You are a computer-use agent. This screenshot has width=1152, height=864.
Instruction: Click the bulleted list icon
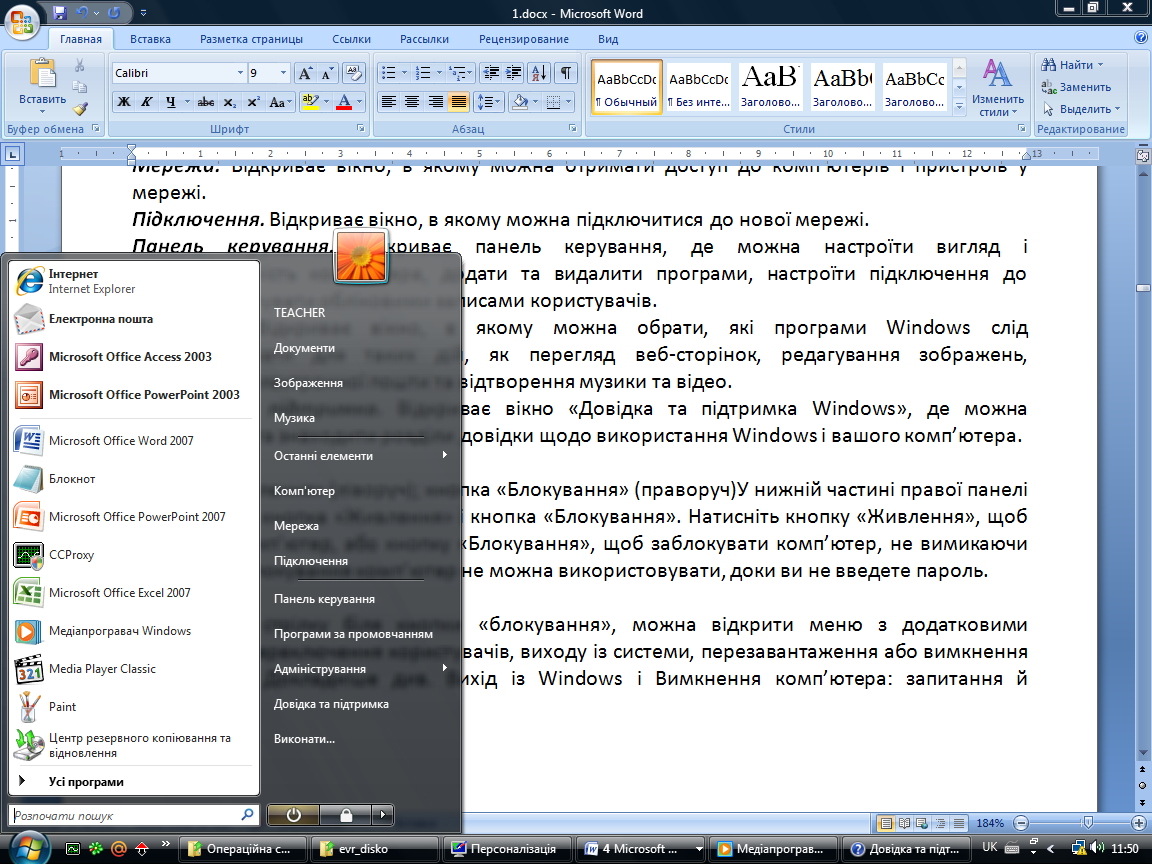point(389,73)
